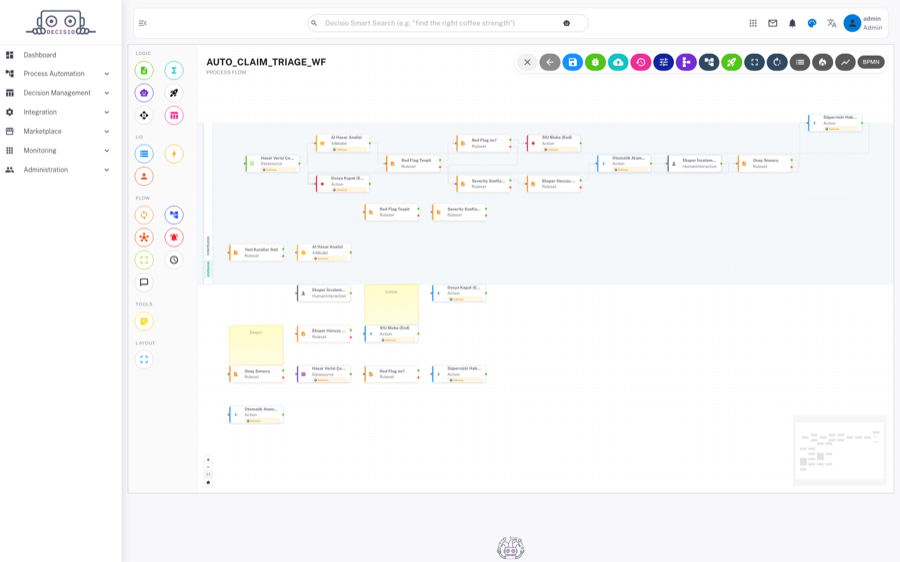This screenshot has width=900, height=562.
Task: Click the canvas zoom in plus button
Action: (208, 460)
